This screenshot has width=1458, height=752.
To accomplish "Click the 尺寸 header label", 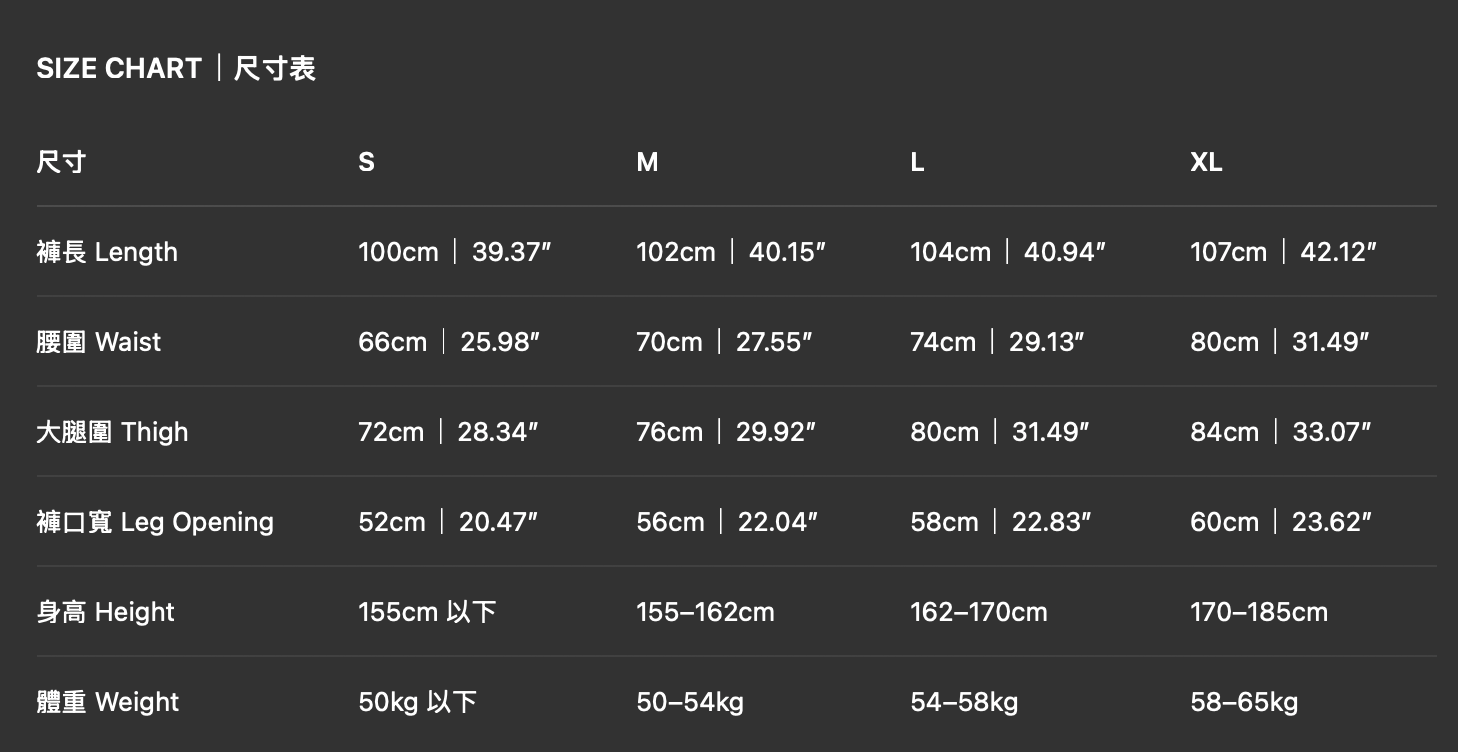I will tap(61, 162).
